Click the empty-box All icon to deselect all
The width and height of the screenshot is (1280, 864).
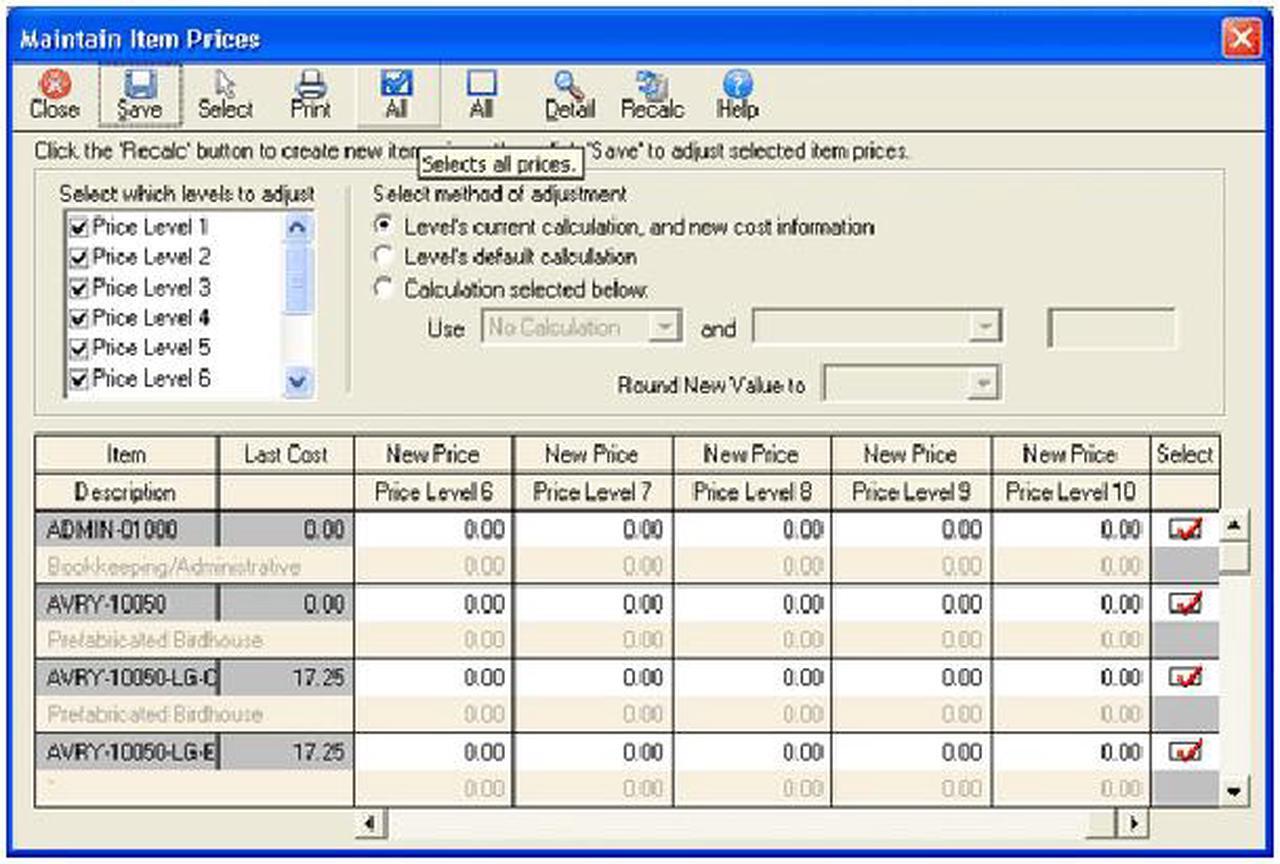482,95
